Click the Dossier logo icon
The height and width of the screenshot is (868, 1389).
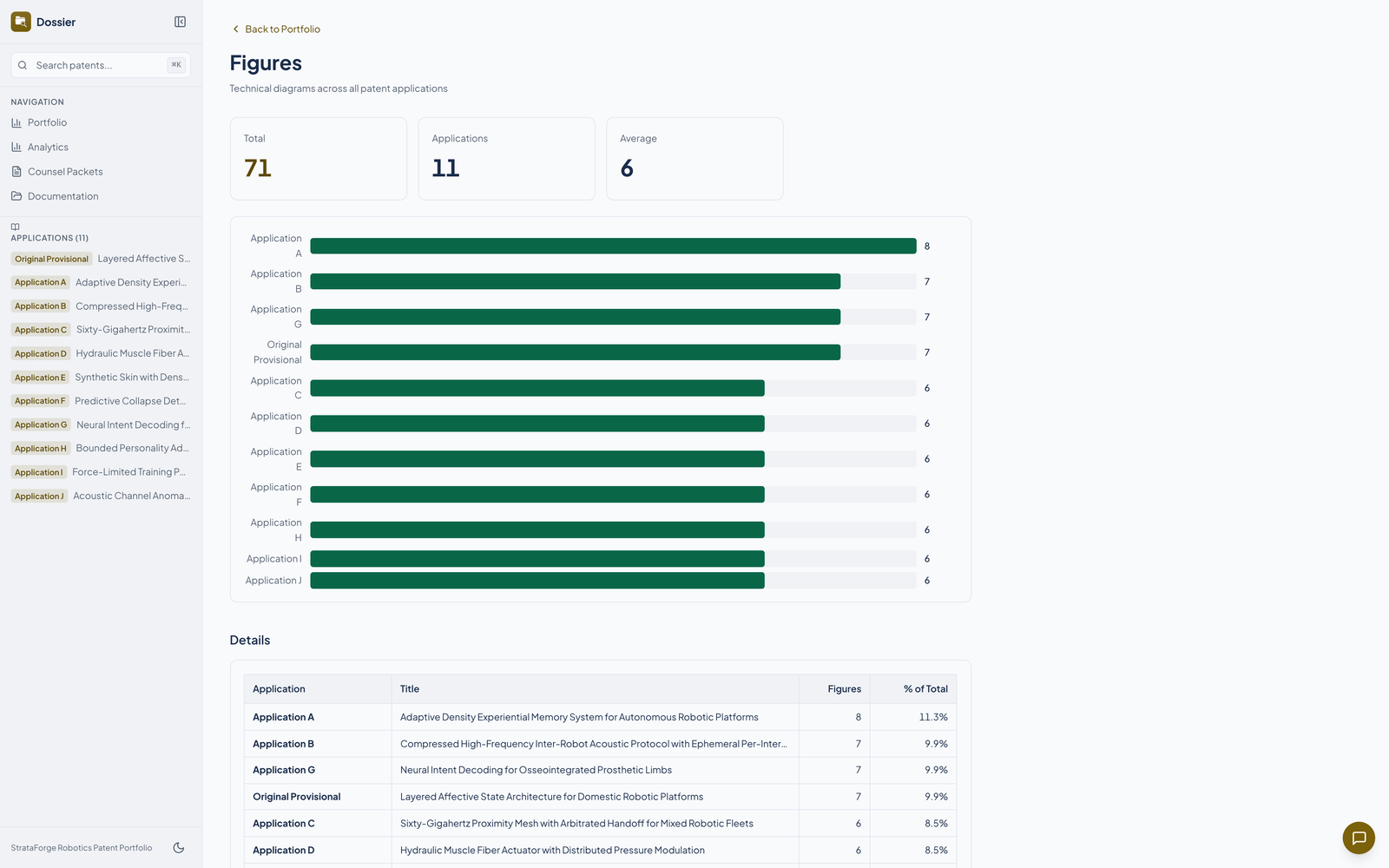[21, 22]
